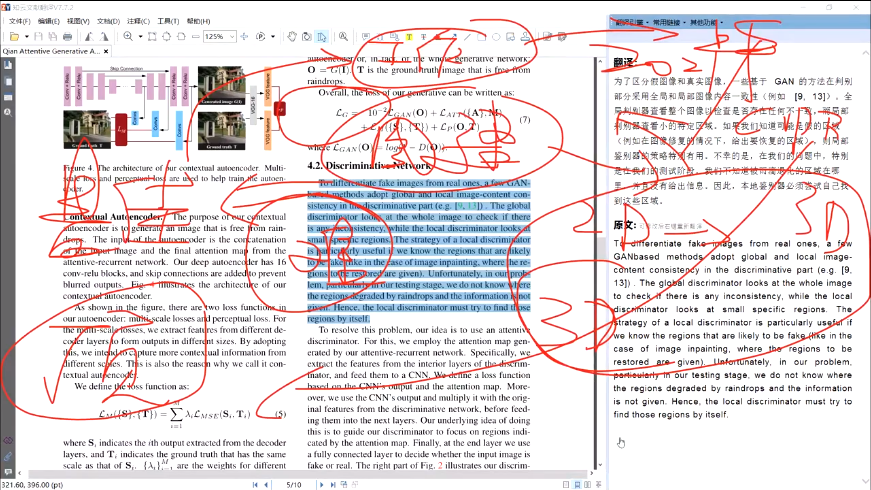Select the rectangle annotation tool
Viewport: 871px width, 490px height.
482,37
